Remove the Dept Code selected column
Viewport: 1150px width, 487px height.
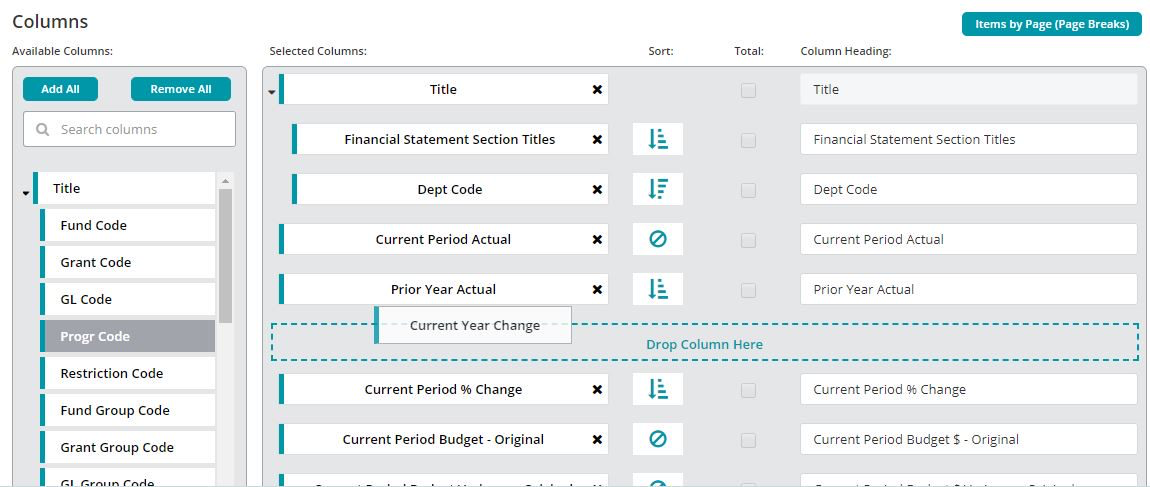point(597,189)
